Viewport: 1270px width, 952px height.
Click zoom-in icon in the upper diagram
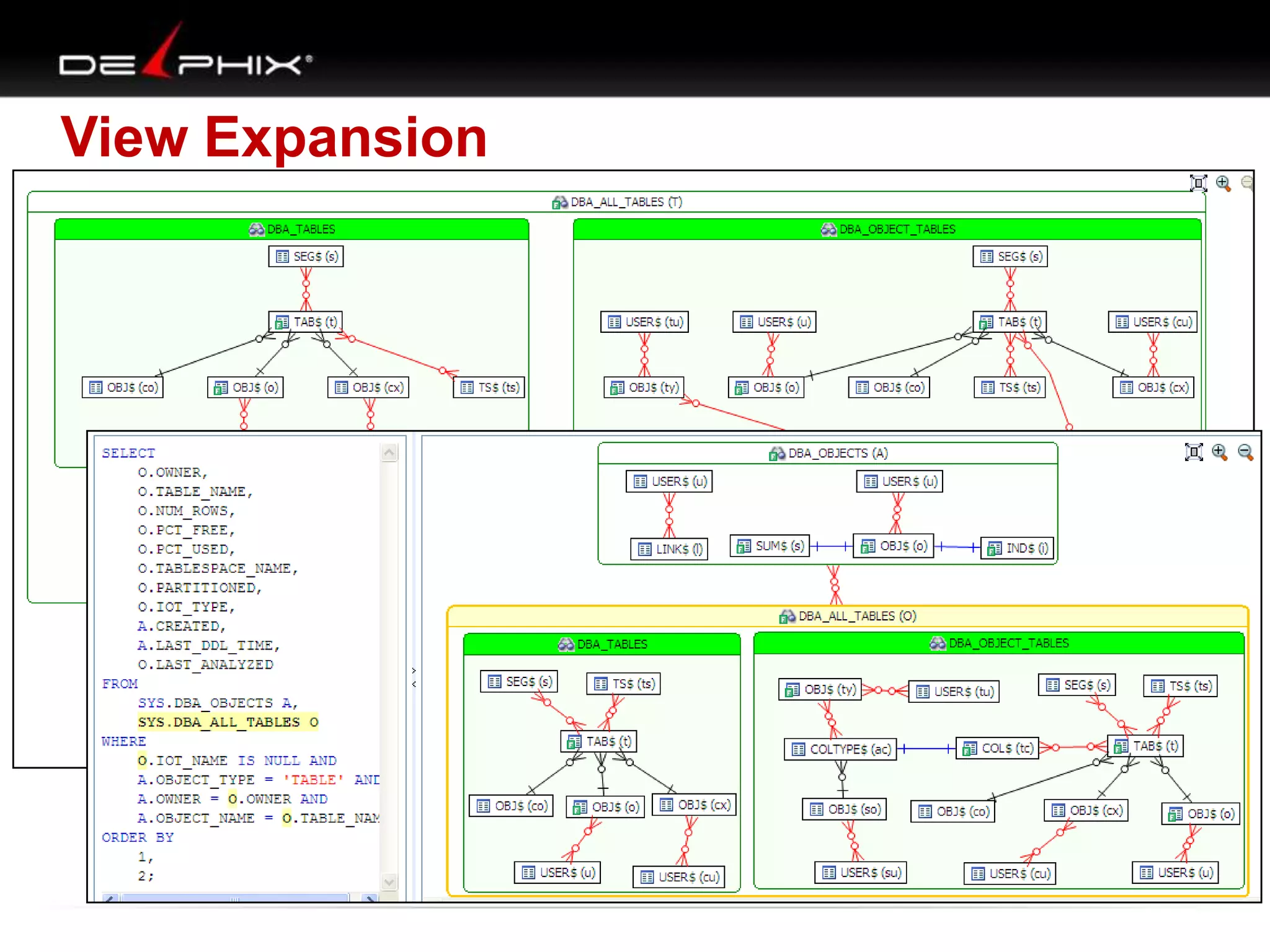pyautogui.click(x=1223, y=183)
